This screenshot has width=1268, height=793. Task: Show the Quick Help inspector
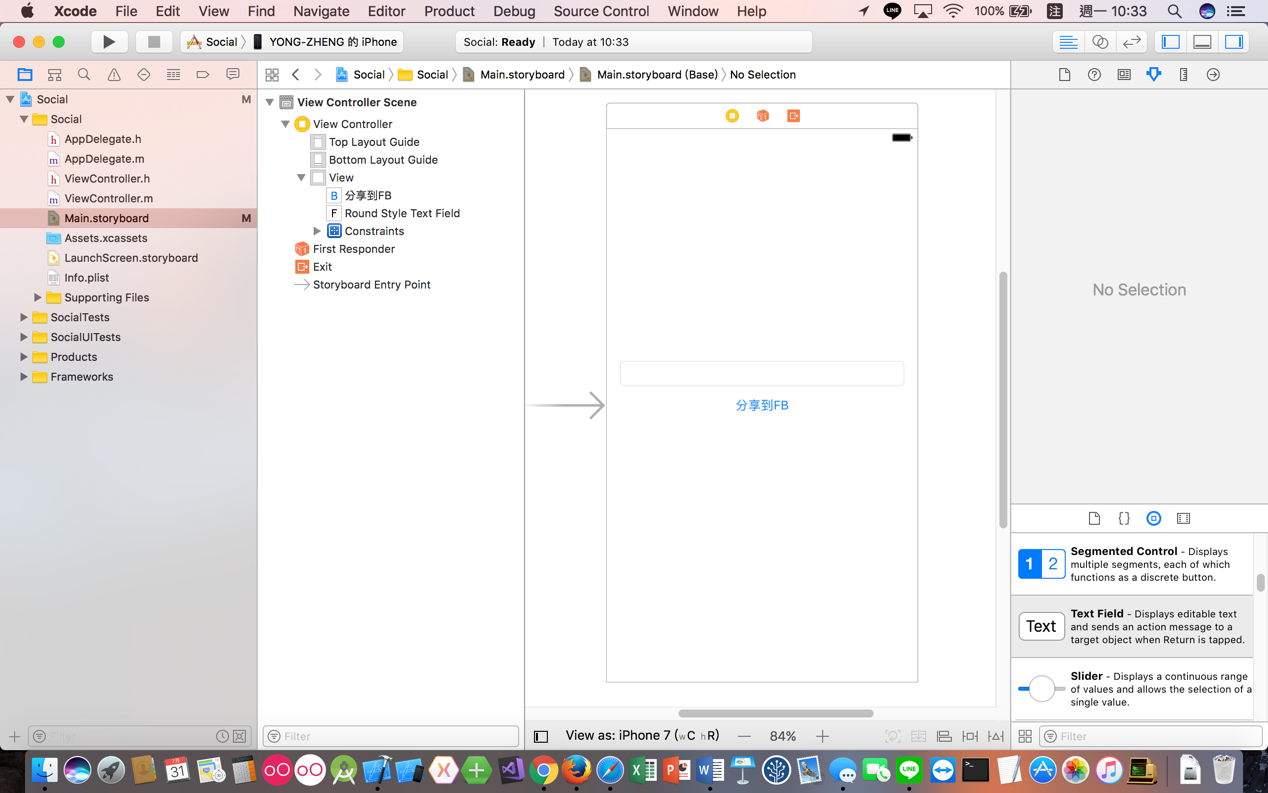coord(1094,74)
